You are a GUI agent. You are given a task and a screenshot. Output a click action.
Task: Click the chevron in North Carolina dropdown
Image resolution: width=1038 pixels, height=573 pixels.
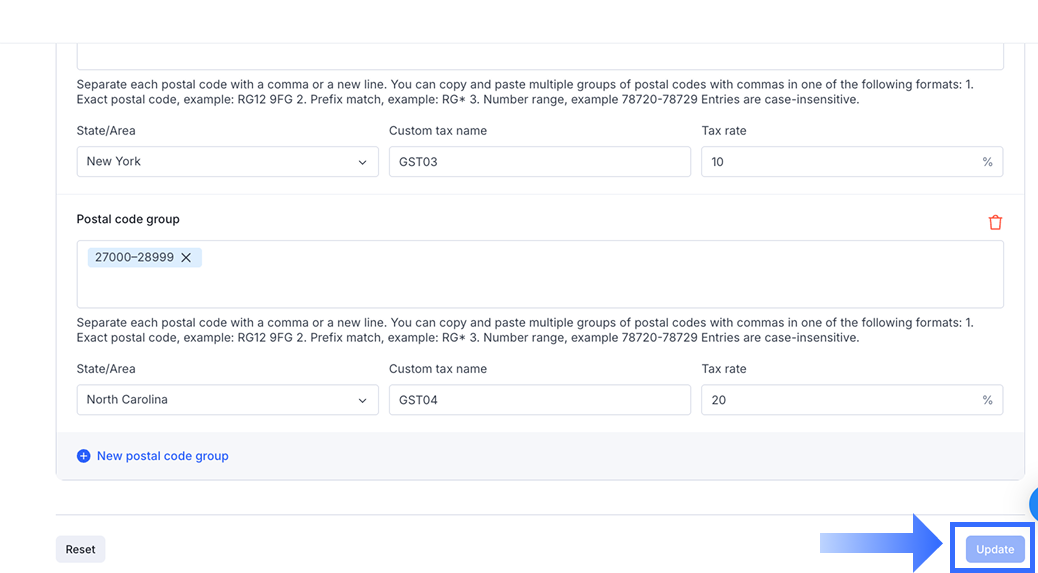click(x=362, y=400)
